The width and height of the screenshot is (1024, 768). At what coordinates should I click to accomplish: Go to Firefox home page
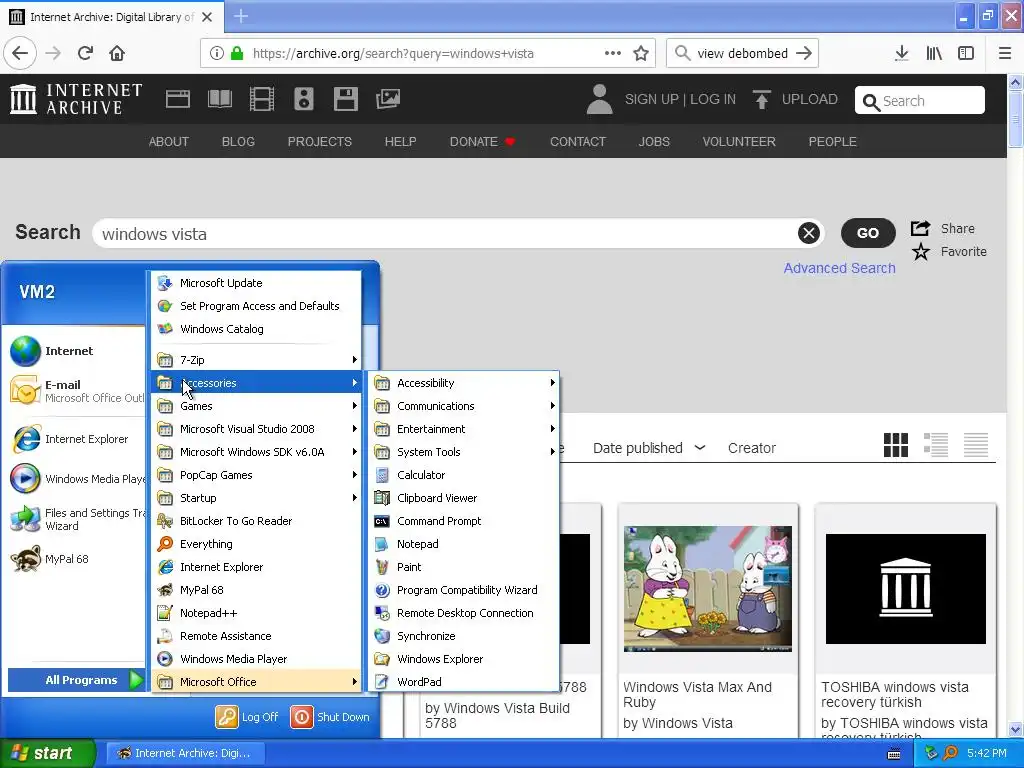117,53
